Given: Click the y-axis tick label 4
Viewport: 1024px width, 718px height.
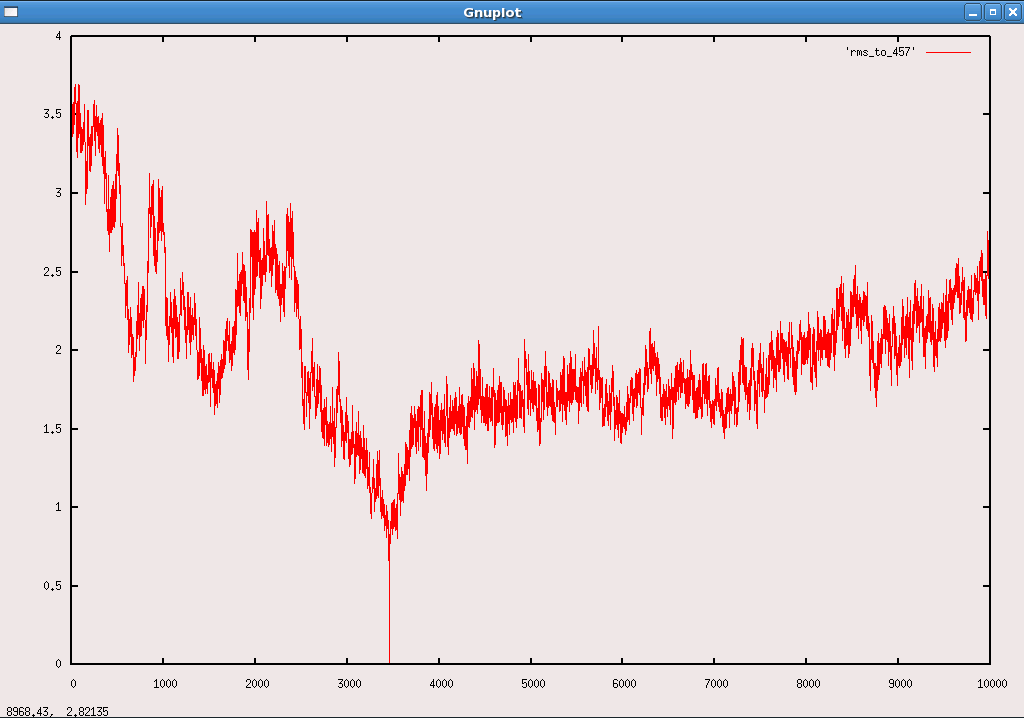Looking at the screenshot, I should (58, 37).
